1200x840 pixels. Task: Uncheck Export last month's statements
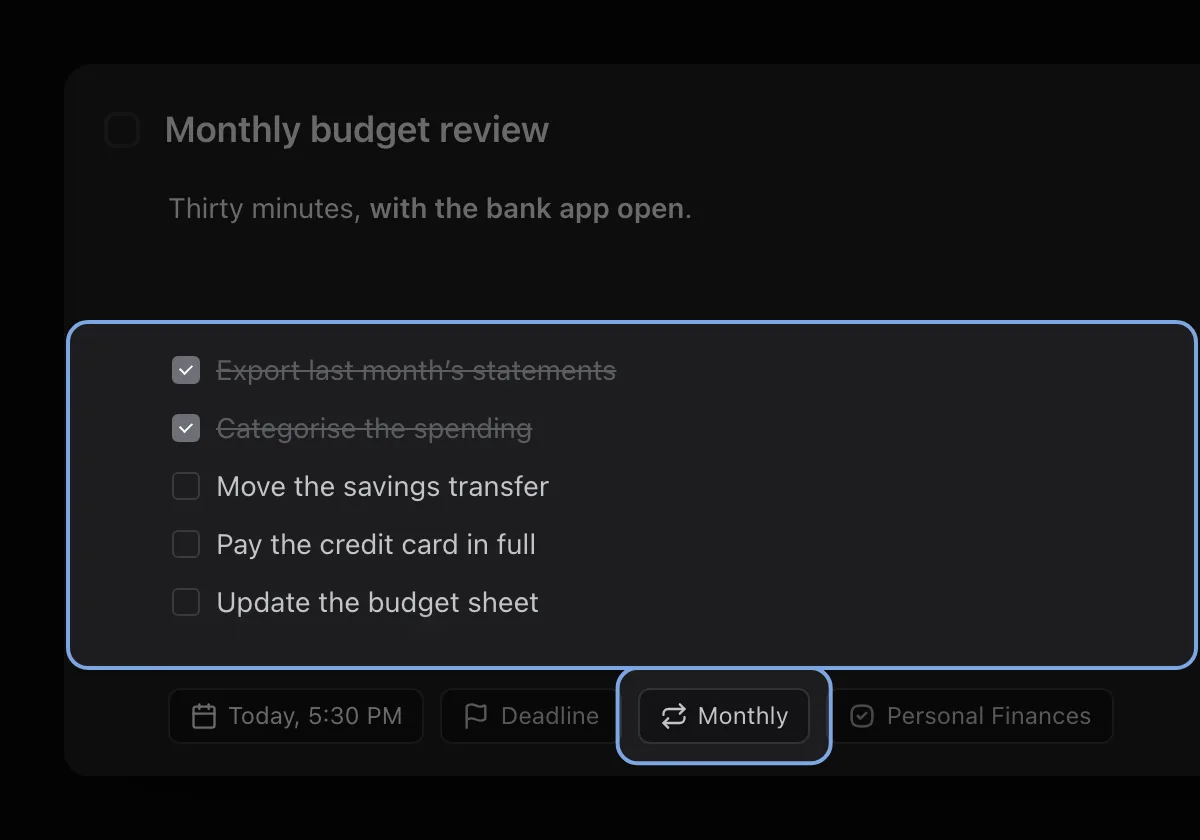[186, 371]
